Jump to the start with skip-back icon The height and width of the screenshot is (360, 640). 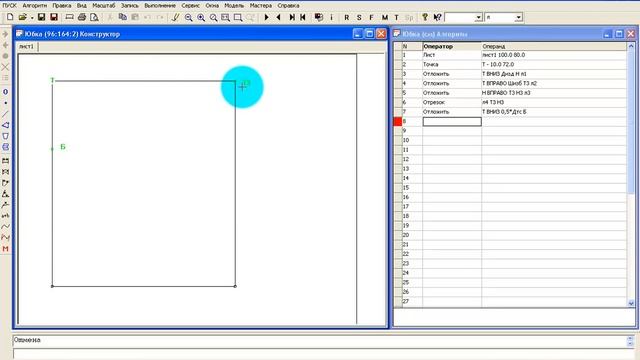click(303, 17)
